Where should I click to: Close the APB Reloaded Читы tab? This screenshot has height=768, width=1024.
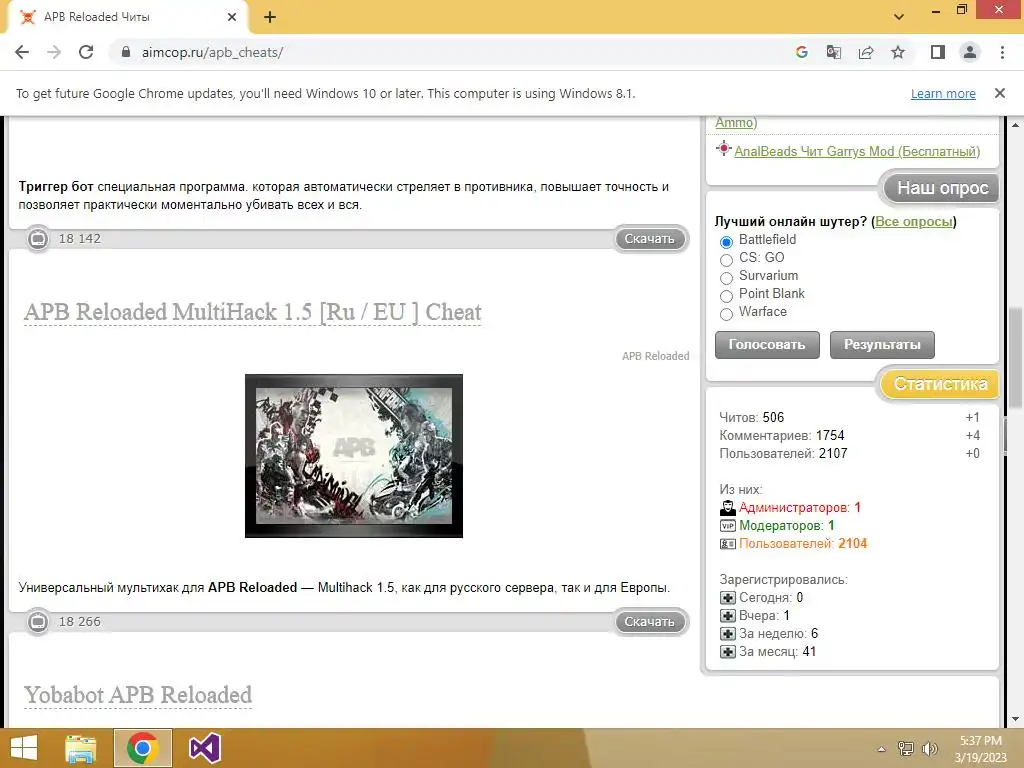coord(232,17)
